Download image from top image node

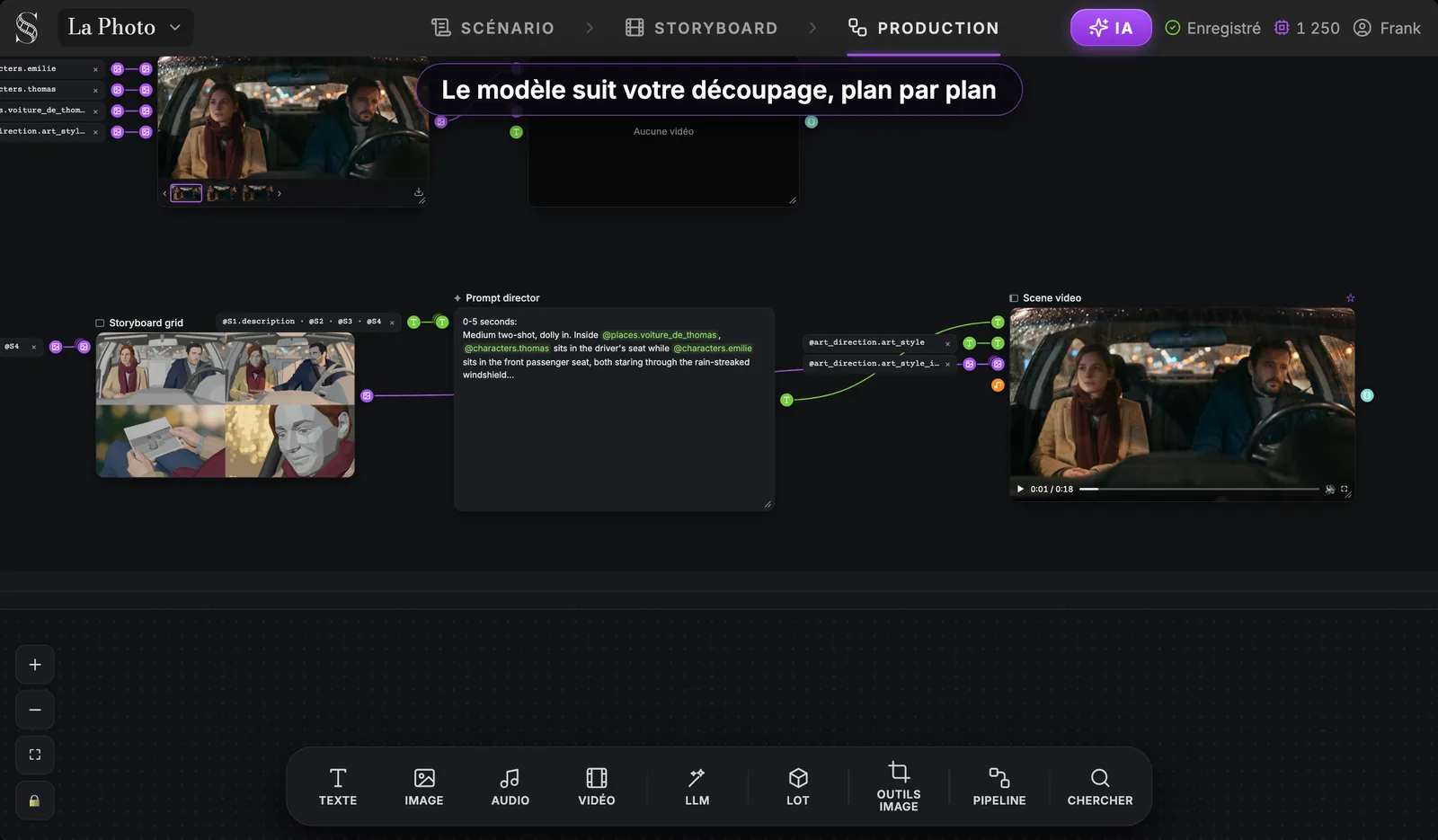coord(418,192)
